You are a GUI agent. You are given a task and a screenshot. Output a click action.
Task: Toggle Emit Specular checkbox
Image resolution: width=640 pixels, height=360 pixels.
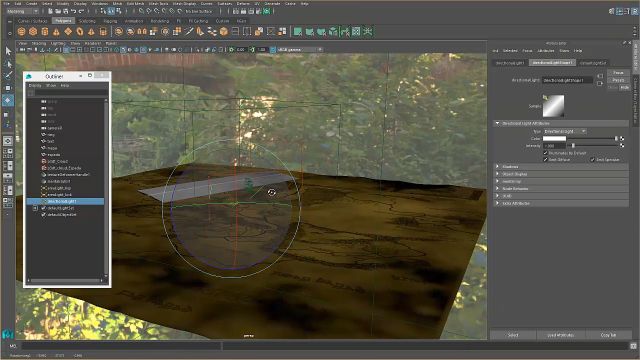click(x=593, y=160)
